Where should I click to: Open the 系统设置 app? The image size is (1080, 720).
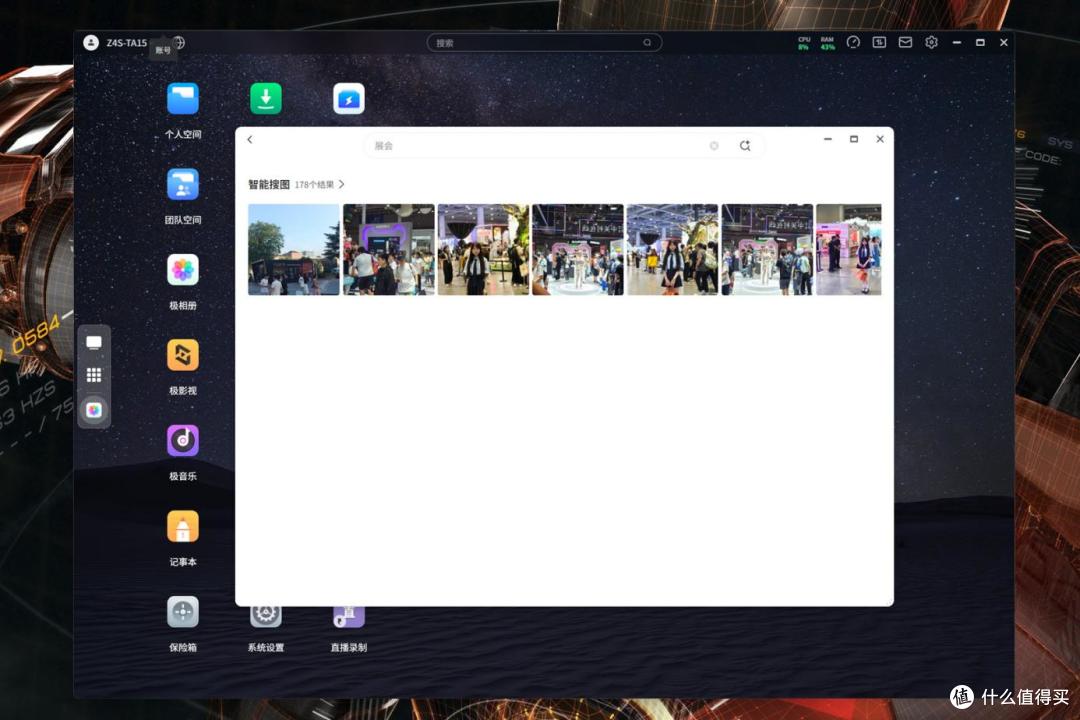[x=266, y=617]
